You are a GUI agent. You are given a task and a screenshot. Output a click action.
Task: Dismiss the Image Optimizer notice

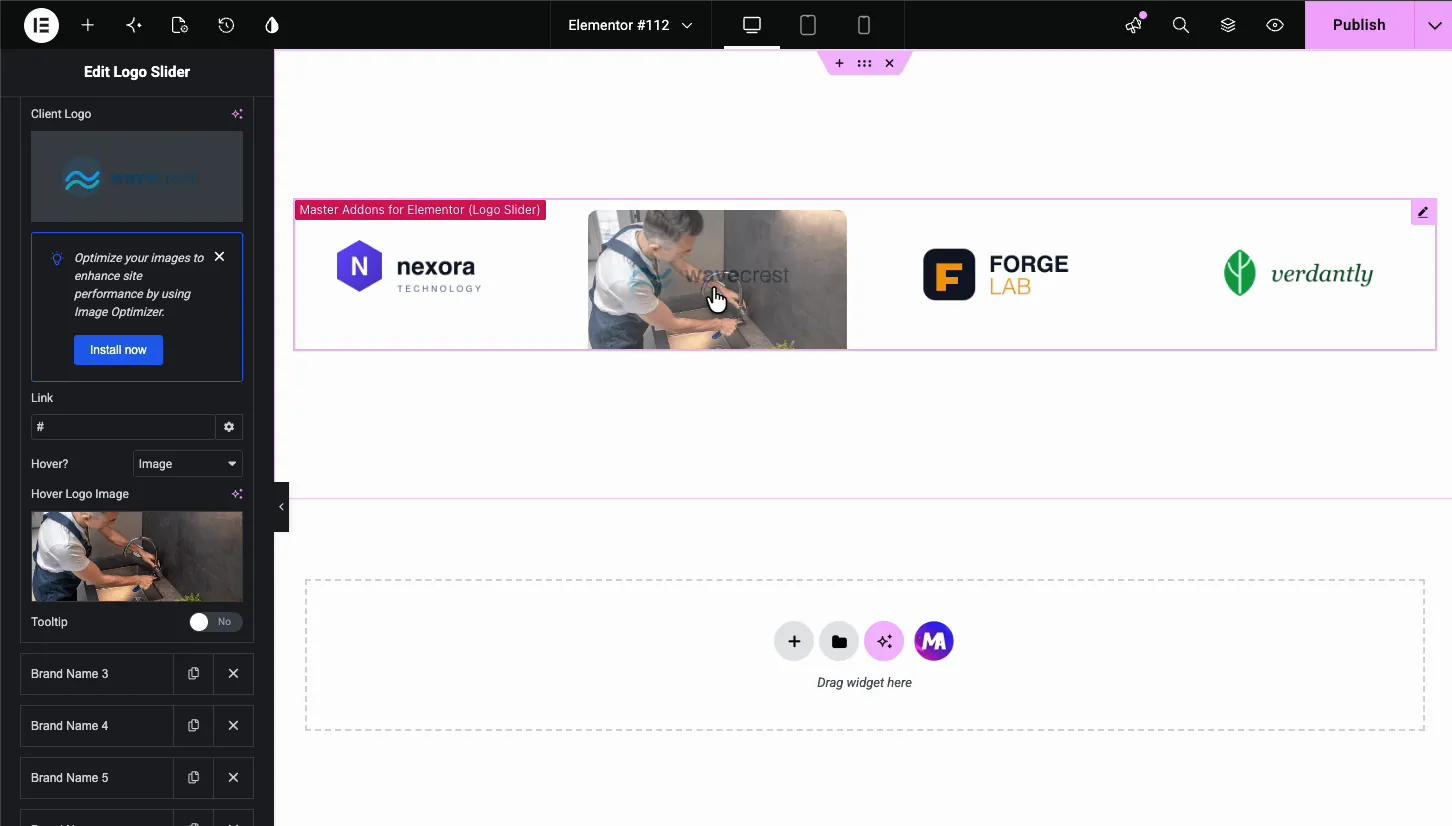pyautogui.click(x=219, y=257)
